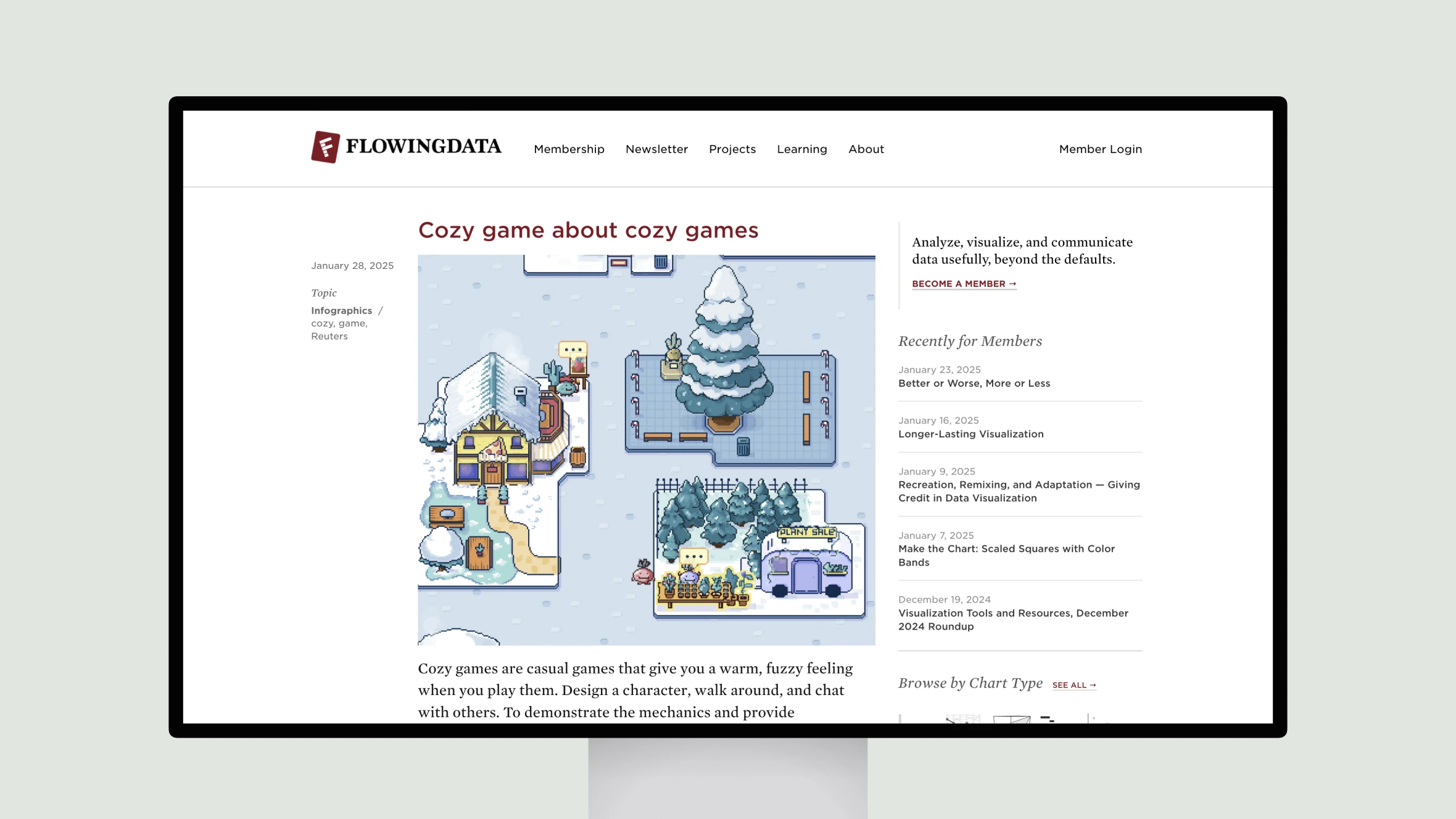Click the Reuters tag filter icon
Screen dimensions: 1456x819
(x=329, y=335)
